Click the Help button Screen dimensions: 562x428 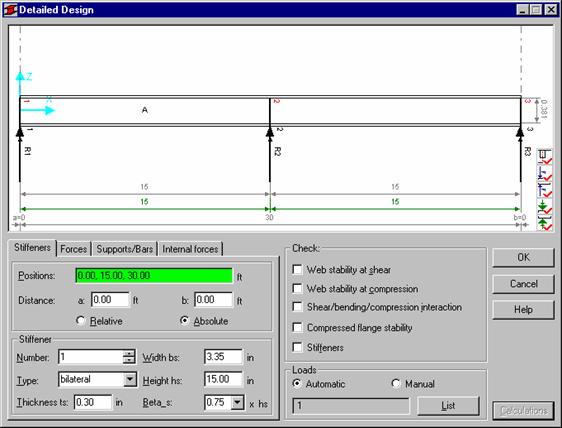pos(523,309)
